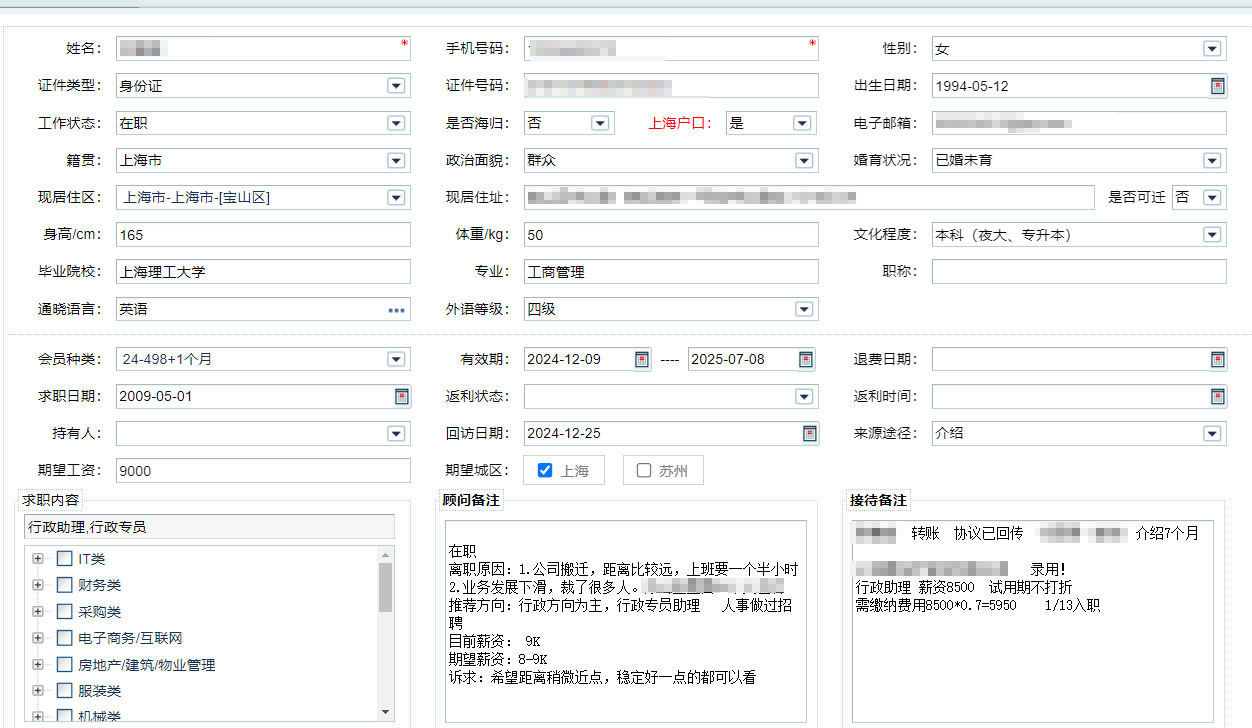Open the 文化程度 dropdown
This screenshot has width=1252, height=728.
pyautogui.click(x=1212, y=235)
